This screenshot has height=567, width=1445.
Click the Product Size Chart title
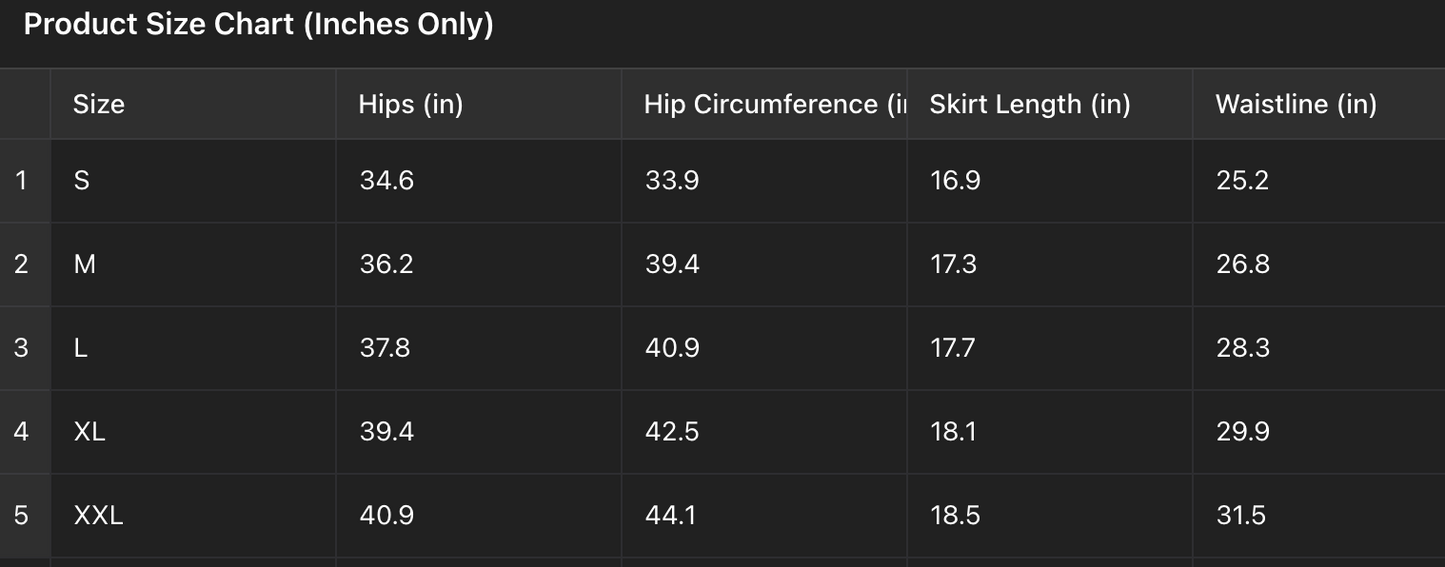pyautogui.click(x=258, y=25)
